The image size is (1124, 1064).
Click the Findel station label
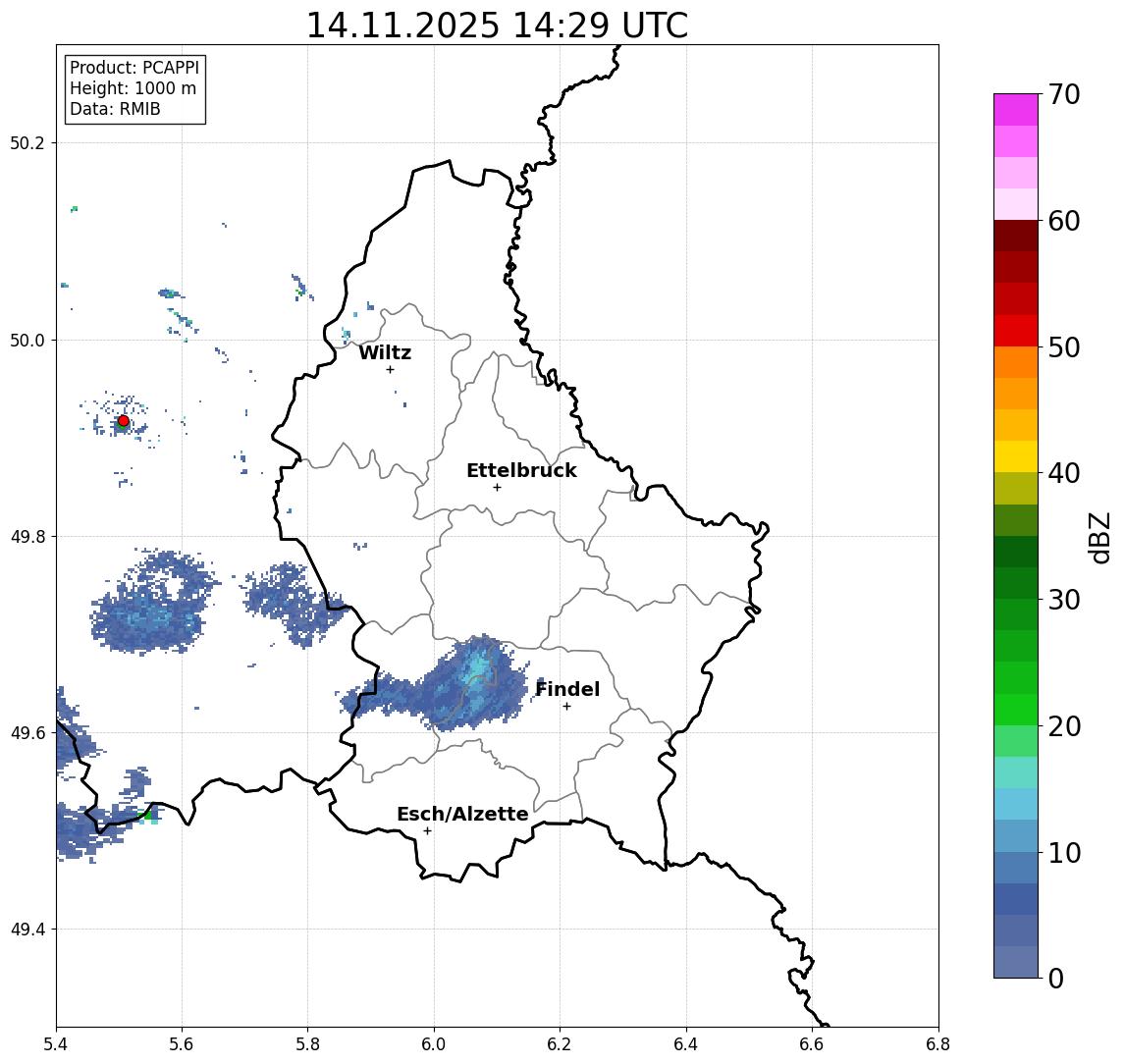point(567,689)
